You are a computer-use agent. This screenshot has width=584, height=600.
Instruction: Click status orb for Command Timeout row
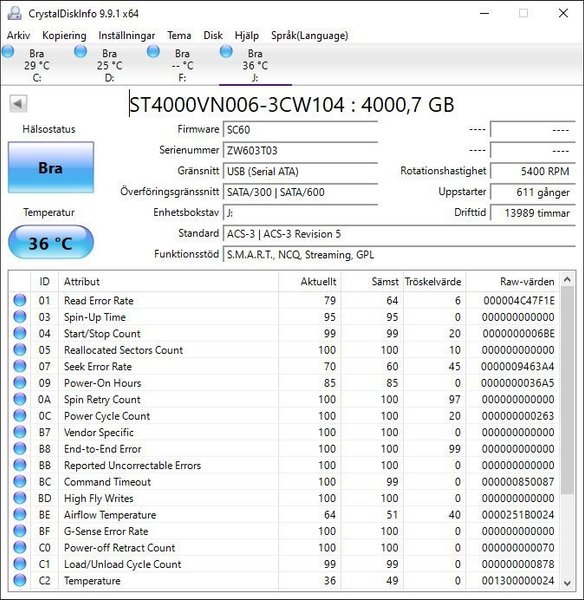pos(20,481)
